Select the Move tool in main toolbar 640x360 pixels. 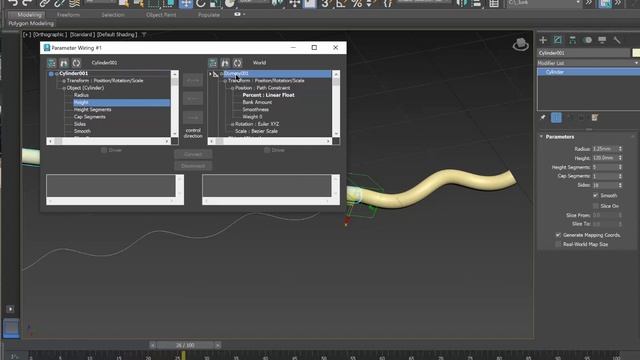(x=186, y=4)
